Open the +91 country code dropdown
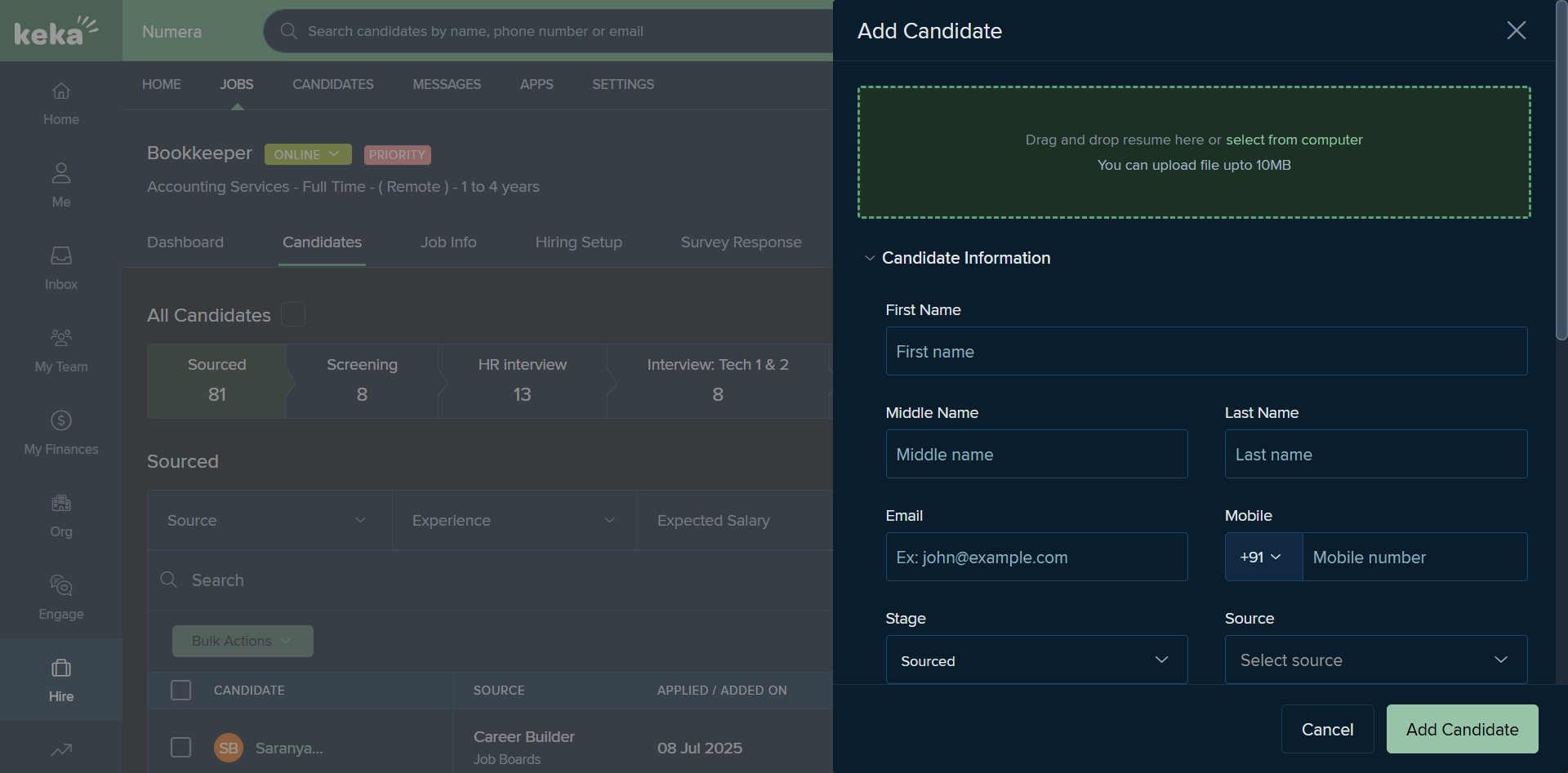The image size is (1568, 773). 1263,557
